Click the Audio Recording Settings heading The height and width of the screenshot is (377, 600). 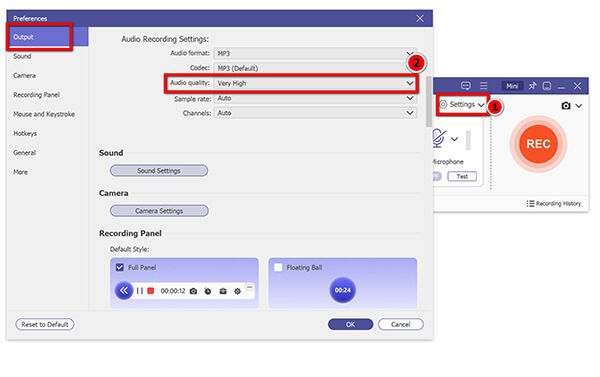165,39
